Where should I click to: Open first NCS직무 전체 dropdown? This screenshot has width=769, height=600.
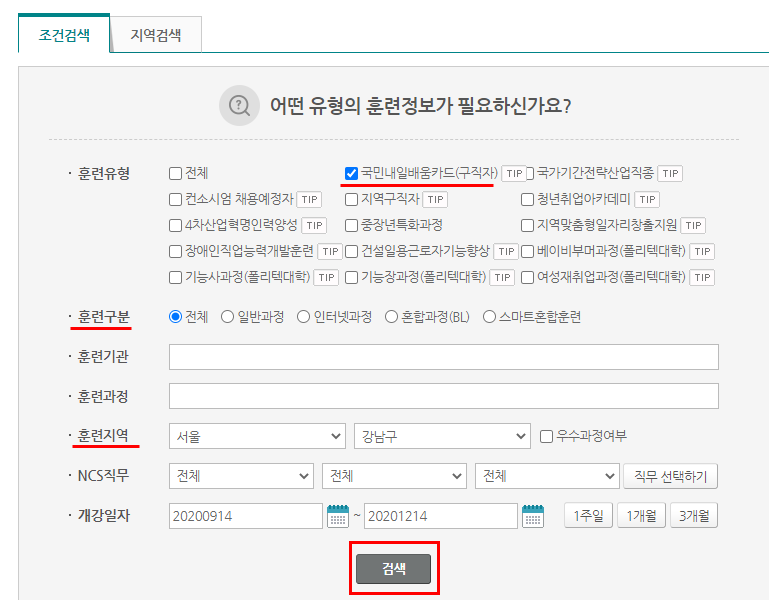(x=241, y=476)
